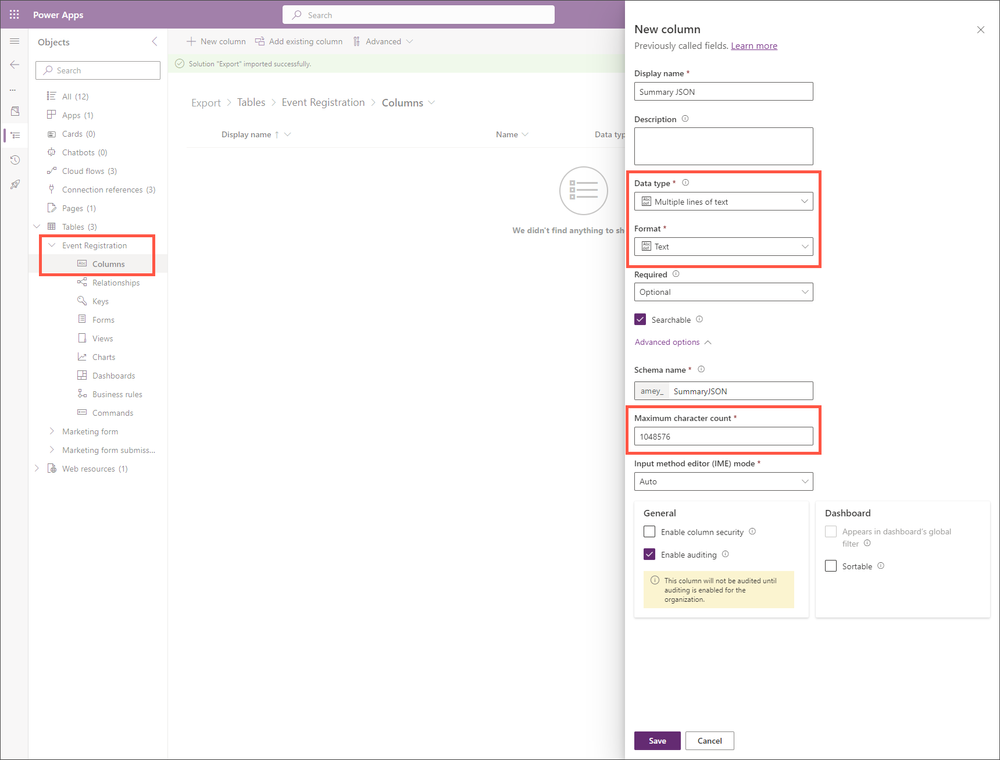Click the Maximum character count field
Image resolution: width=1000 pixels, height=760 pixels.
coord(723,436)
